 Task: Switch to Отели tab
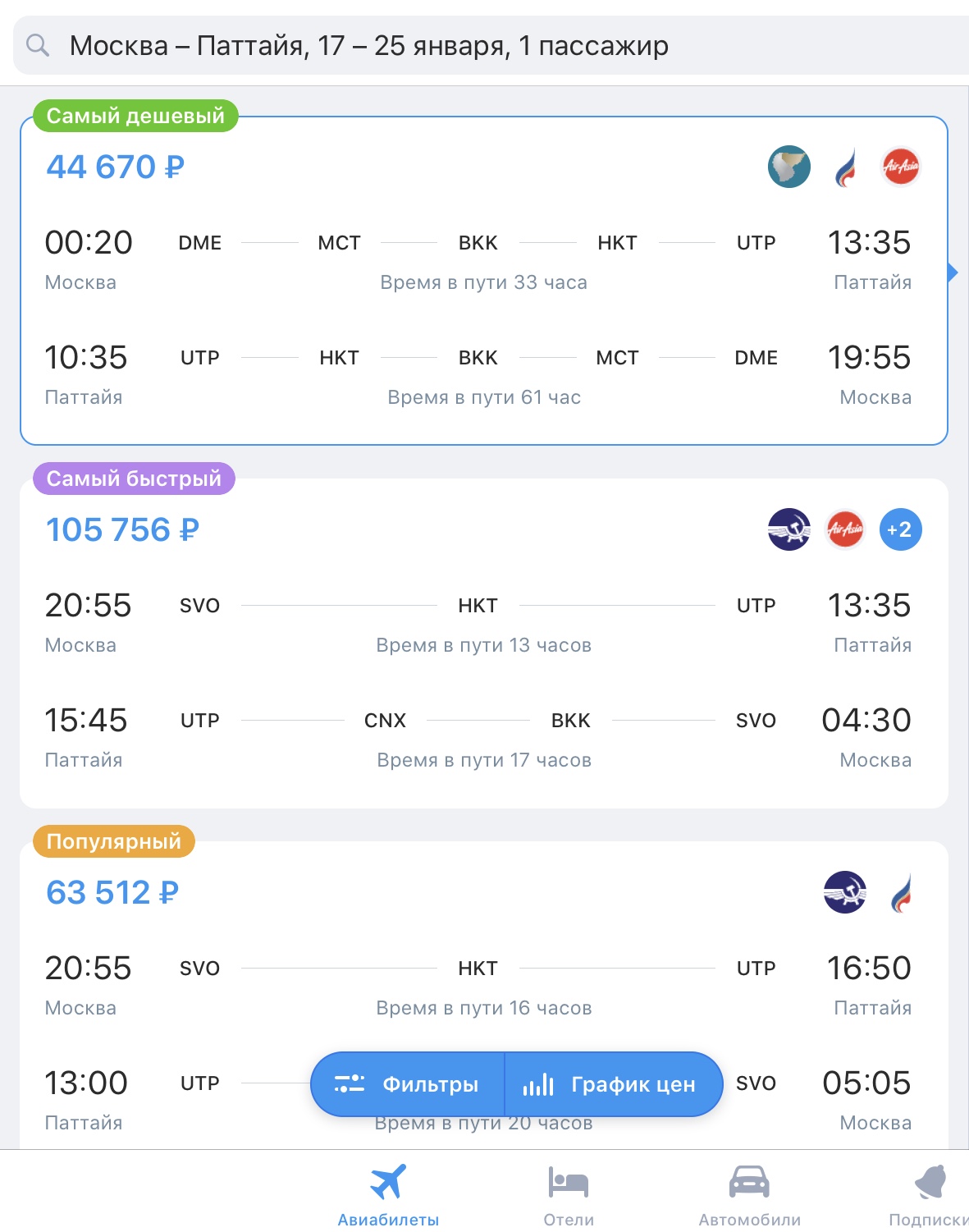pyautogui.click(x=569, y=1195)
